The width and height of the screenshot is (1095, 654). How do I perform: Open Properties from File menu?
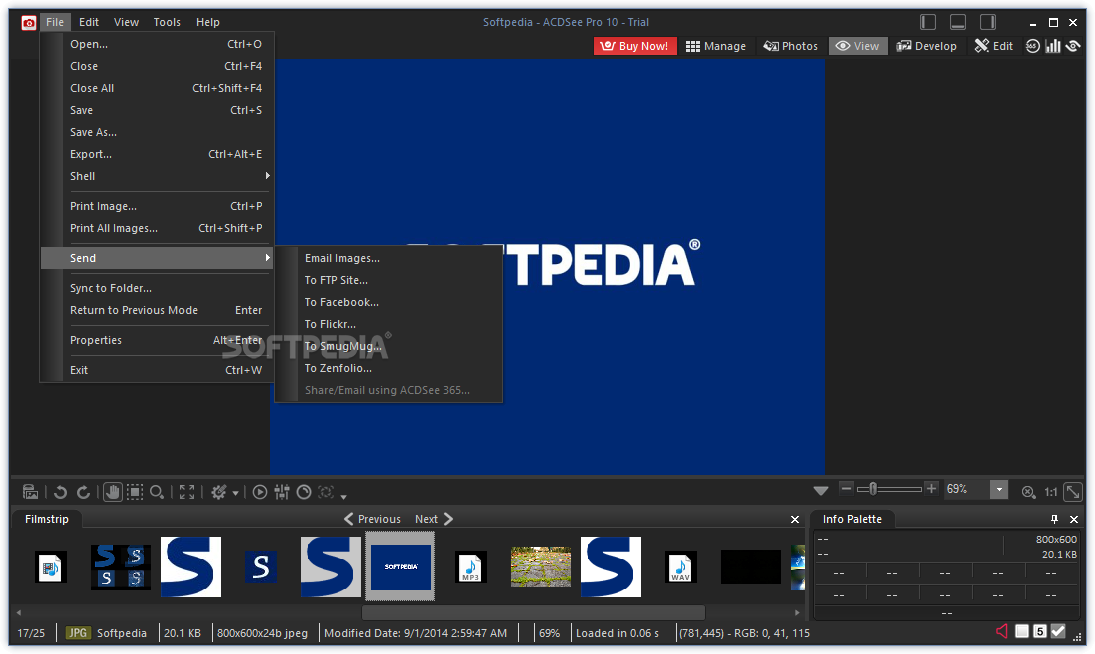(157, 340)
